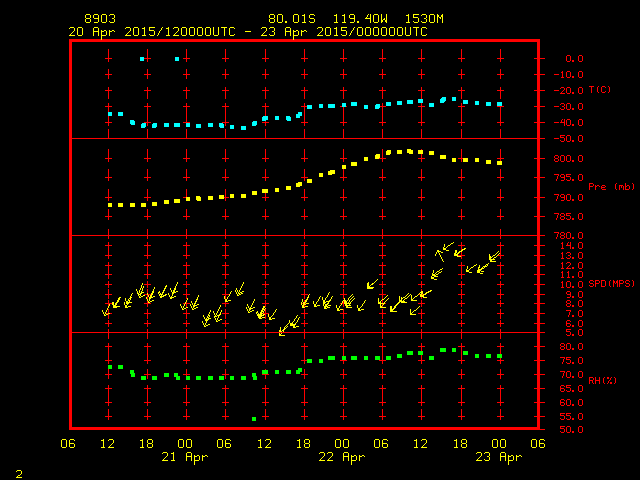Click the 9.0 wind speed tick value
The height and width of the screenshot is (480, 640).
(574, 295)
